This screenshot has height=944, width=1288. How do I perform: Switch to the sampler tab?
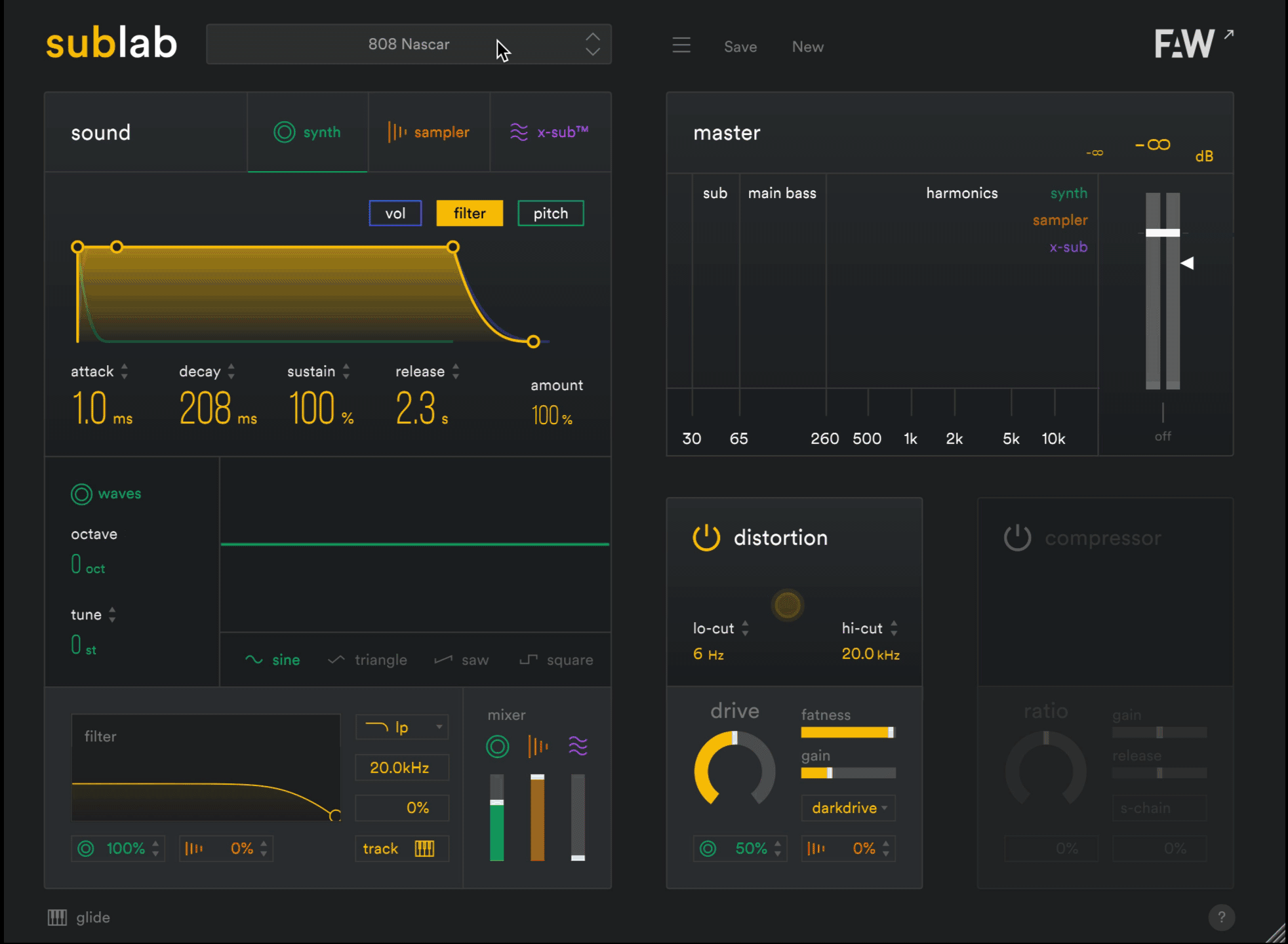[429, 132]
